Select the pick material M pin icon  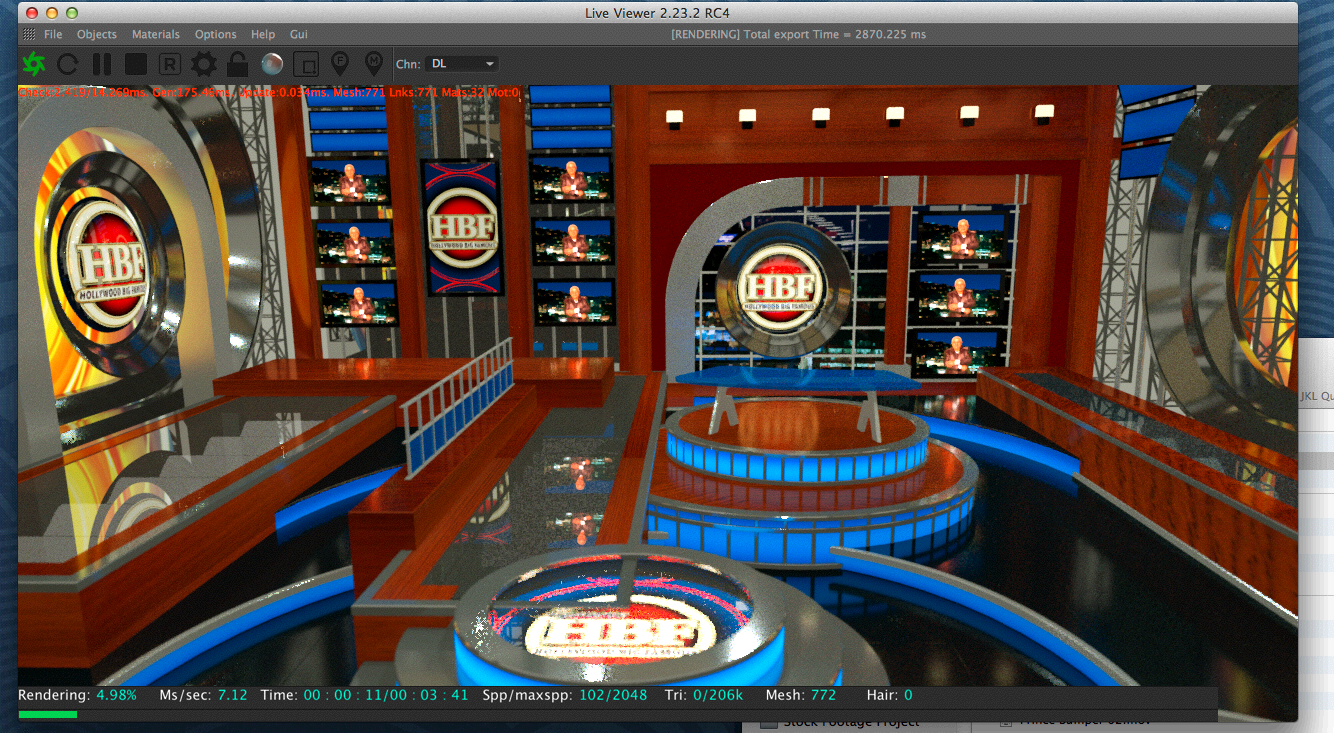coord(374,64)
